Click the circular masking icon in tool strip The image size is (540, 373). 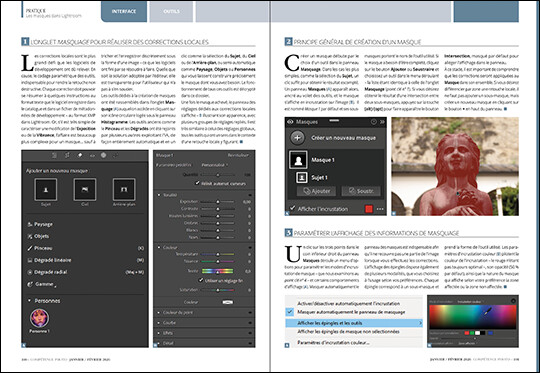click(x=103, y=155)
